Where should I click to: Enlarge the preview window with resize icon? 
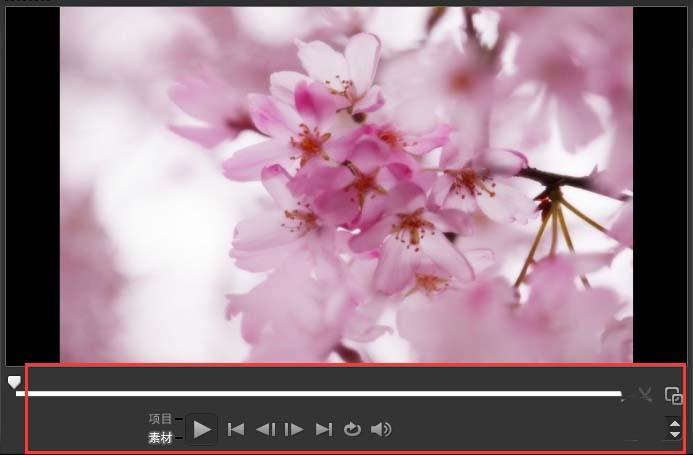tap(673, 396)
